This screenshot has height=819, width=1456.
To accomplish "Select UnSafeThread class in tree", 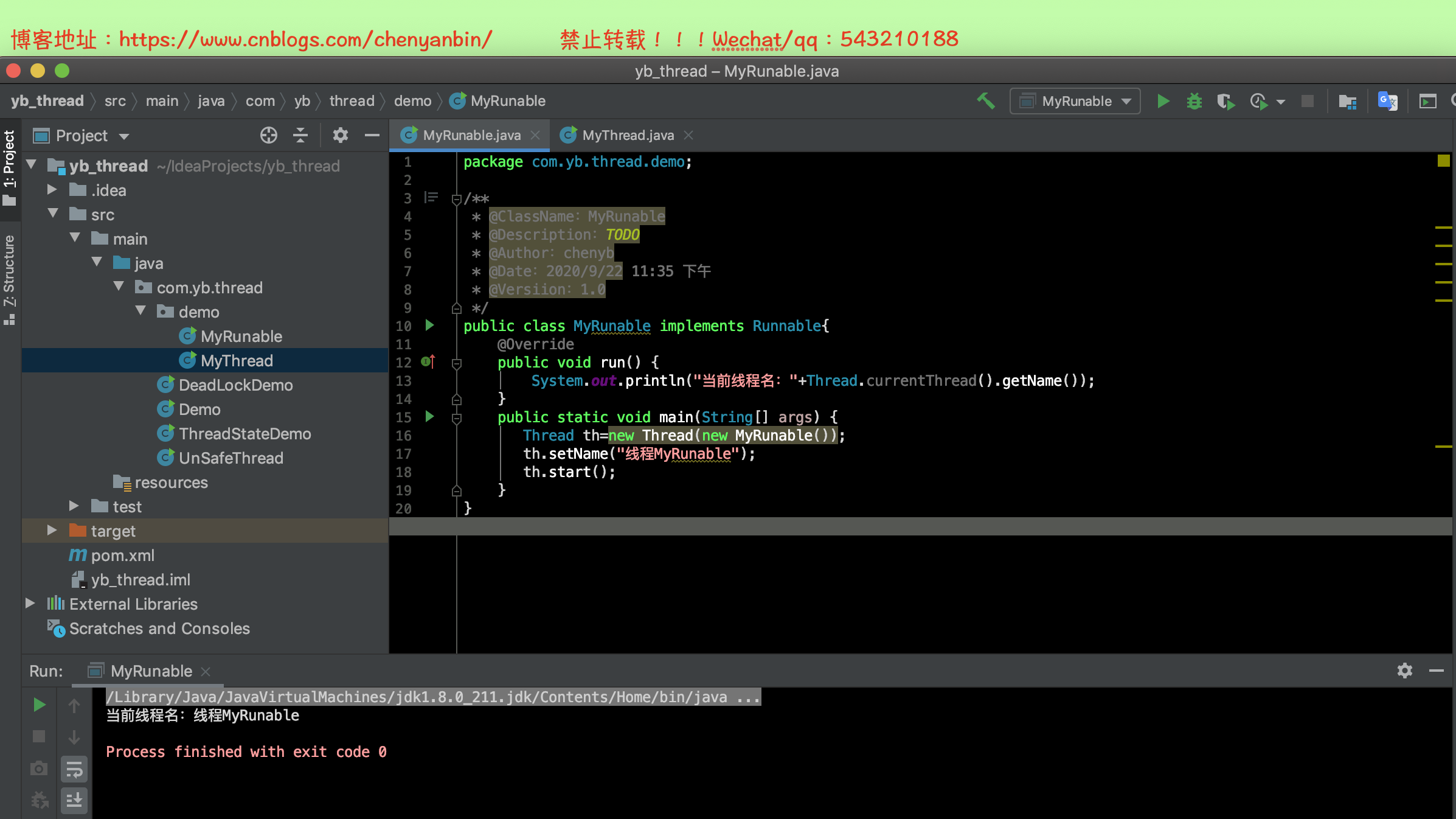I will (231, 458).
